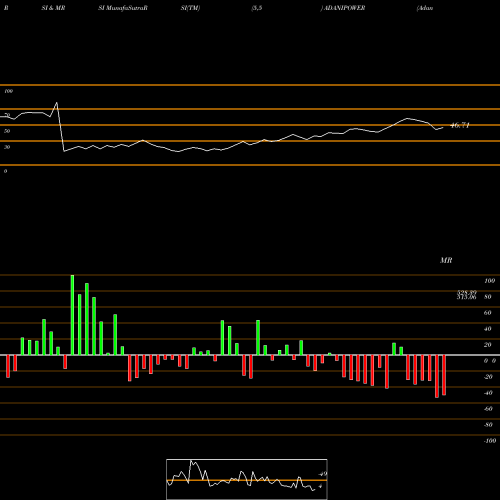Viewport: 500px width, 500px height.
Task: Click the 0 label below the RSI chart
Action: 5,171
